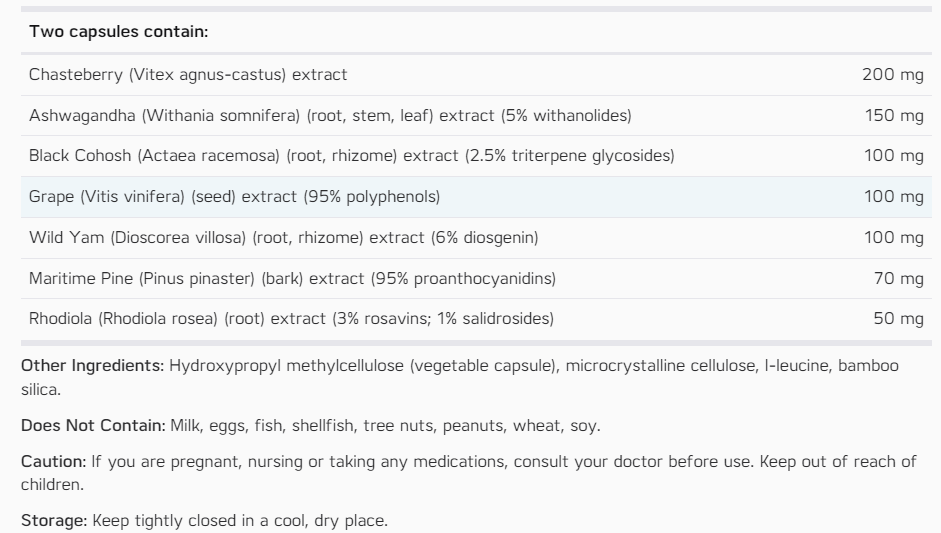
Task: Click the 150 mg amount for Ashwagandha
Action: (x=894, y=115)
